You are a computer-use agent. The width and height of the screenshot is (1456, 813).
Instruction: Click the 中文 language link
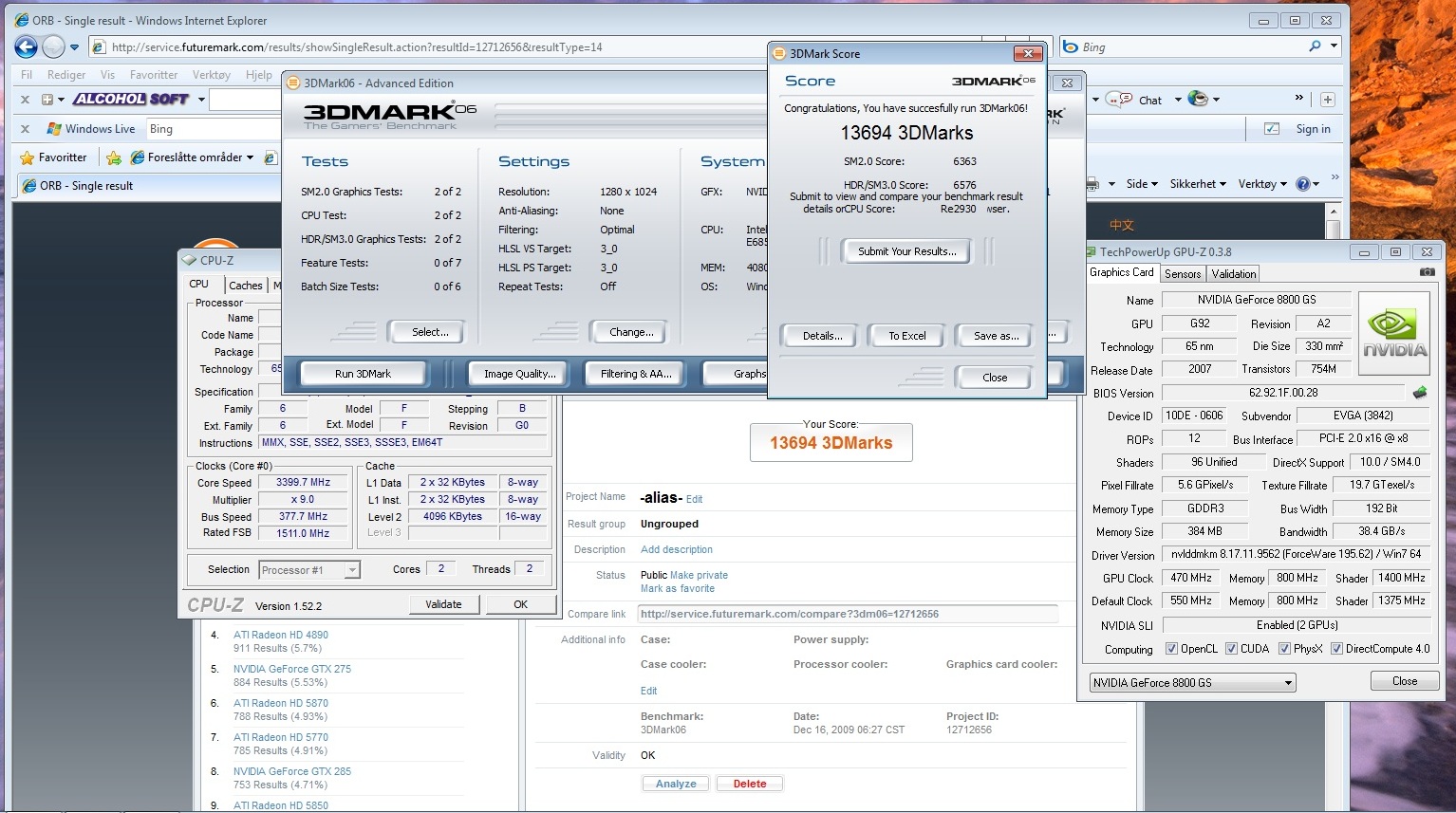point(1122,225)
